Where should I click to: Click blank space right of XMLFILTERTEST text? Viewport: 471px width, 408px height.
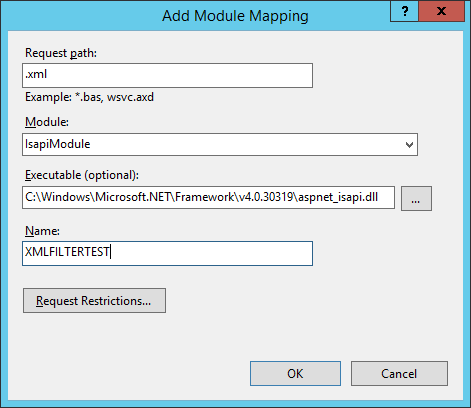point(210,253)
